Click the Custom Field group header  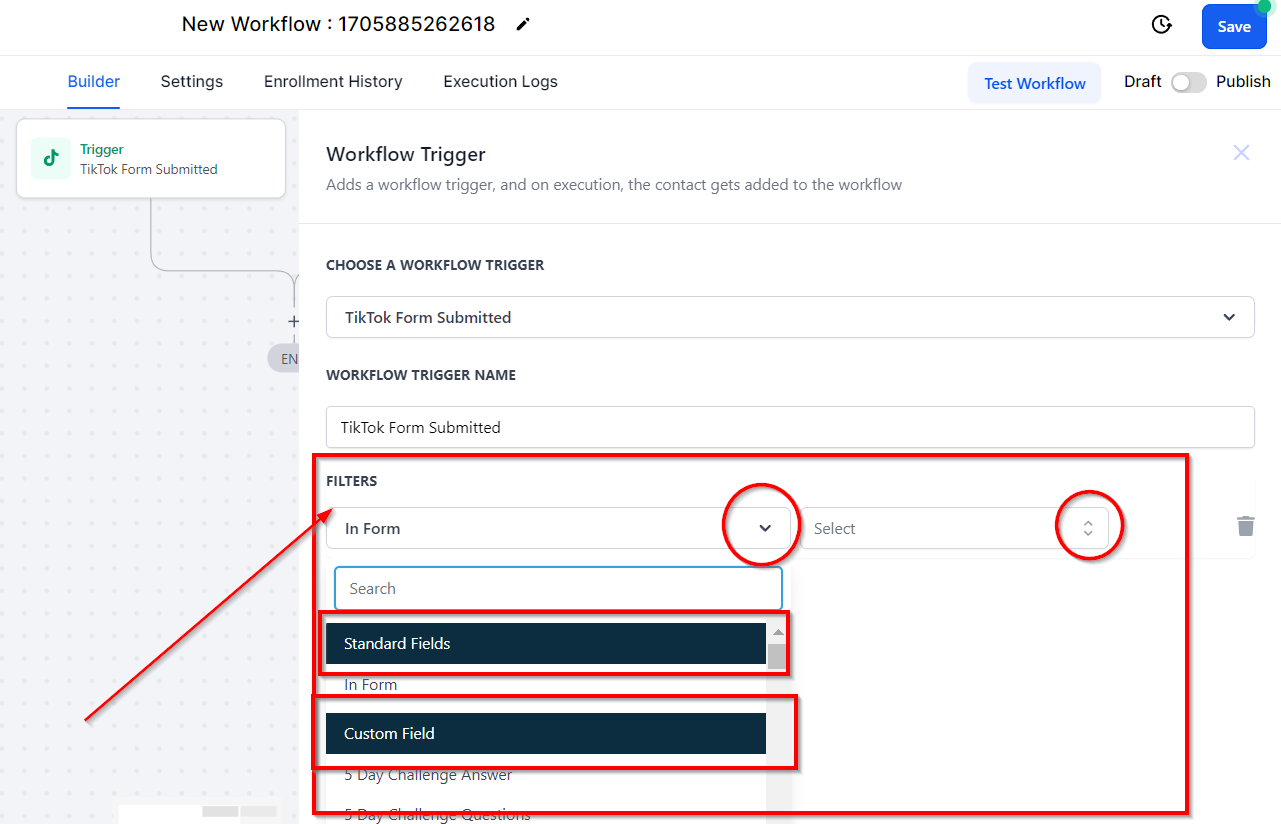(546, 733)
